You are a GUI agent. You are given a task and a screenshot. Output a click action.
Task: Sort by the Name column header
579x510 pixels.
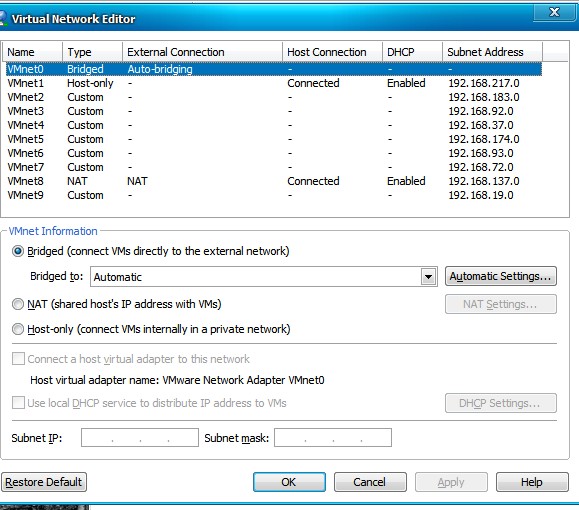32,52
